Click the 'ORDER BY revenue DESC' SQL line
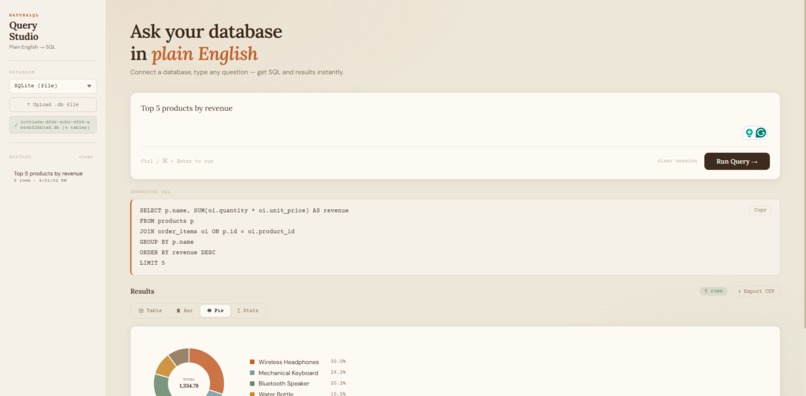Viewport: 806px width, 396px height. 177,253
